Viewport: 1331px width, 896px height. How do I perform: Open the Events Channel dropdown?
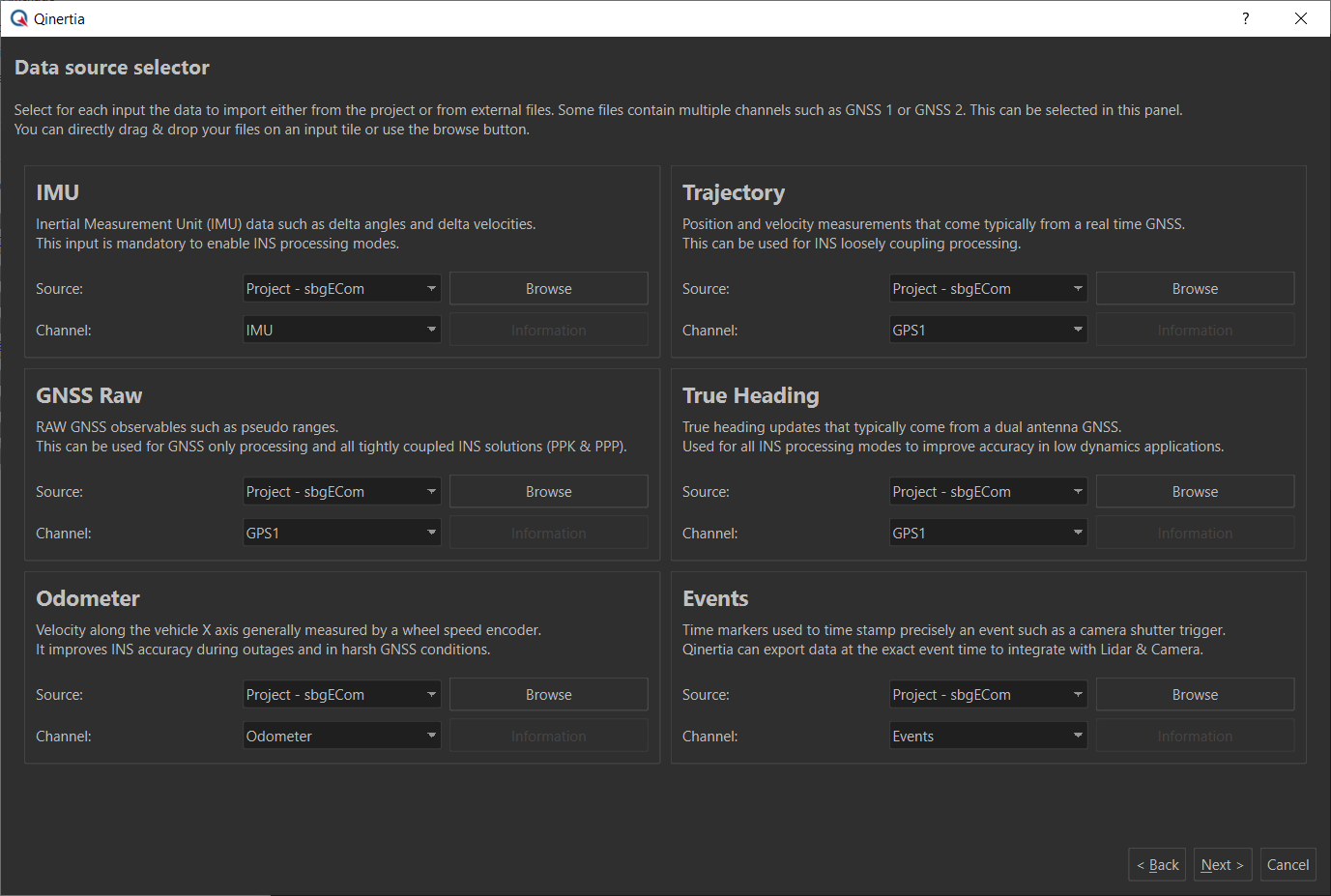pos(988,737)
